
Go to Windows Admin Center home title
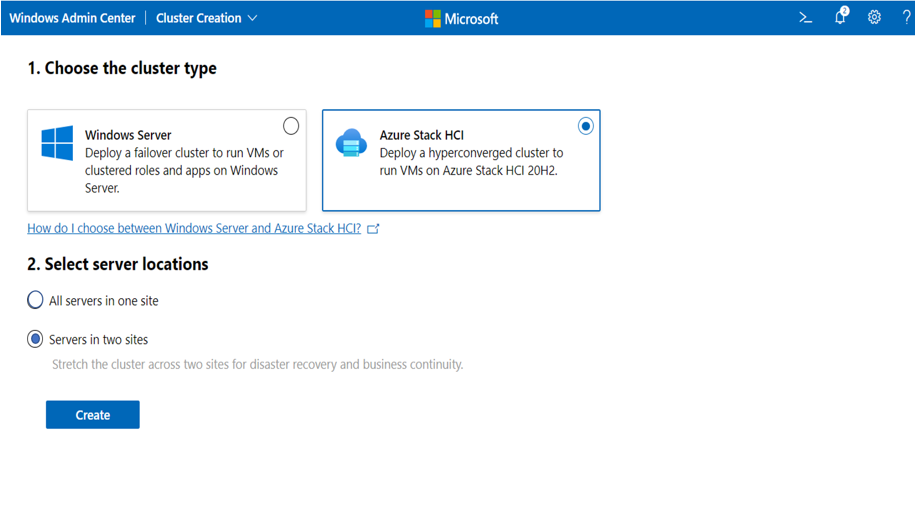tap(72, 18)
